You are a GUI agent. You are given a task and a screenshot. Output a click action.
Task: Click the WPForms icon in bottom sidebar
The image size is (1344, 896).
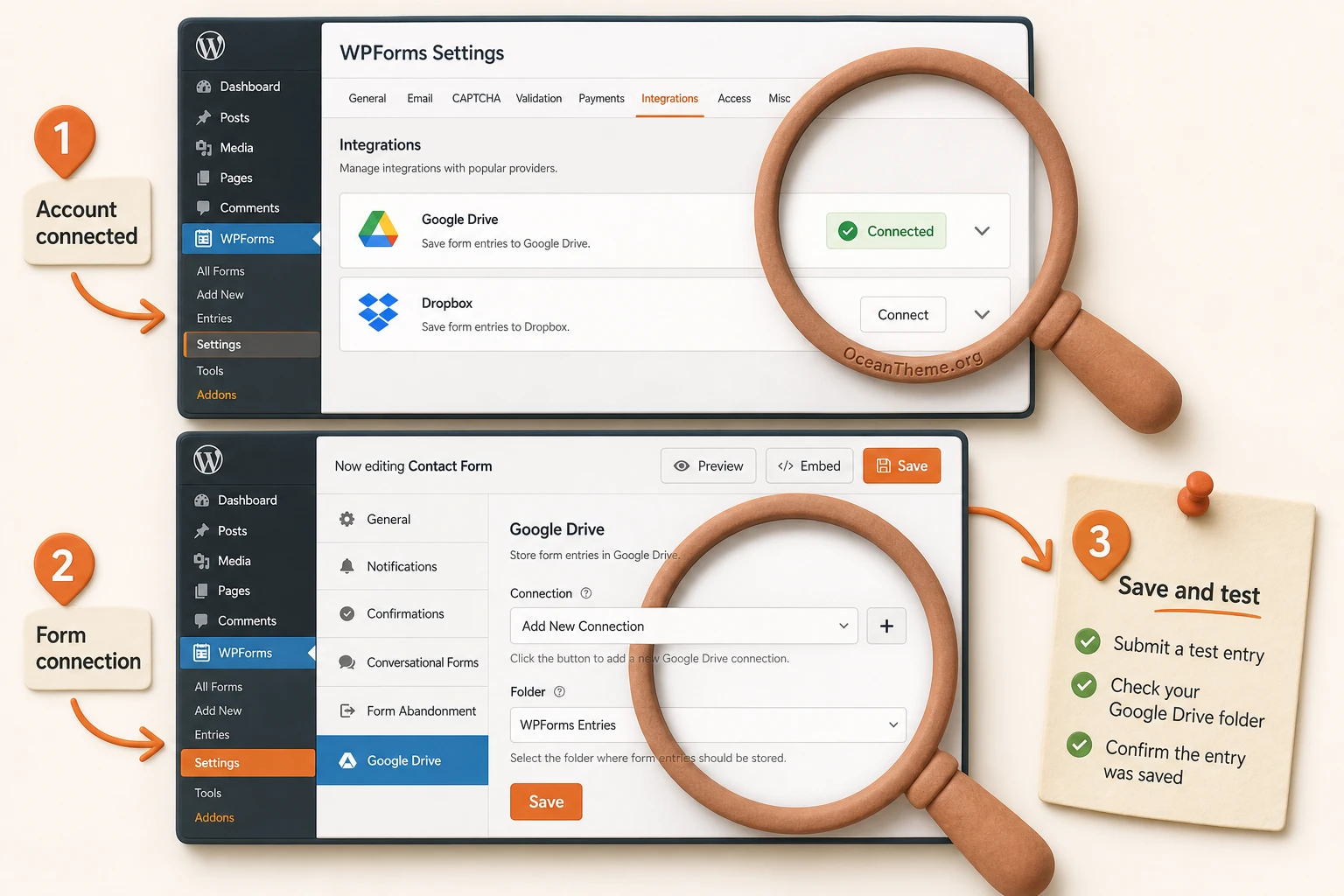pyautogui.click(x=202, y=653)
